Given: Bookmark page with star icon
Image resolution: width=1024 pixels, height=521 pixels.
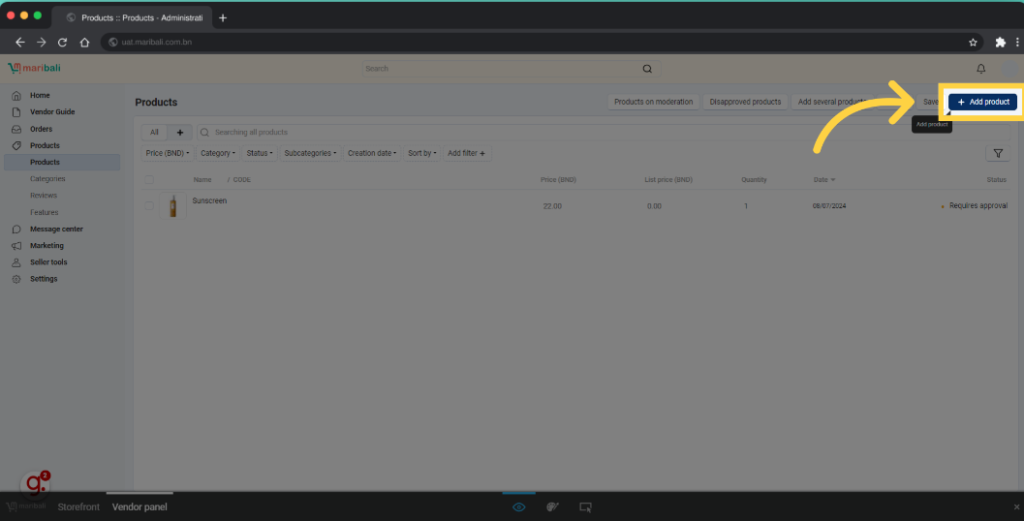Looking at the screenshot, I should [x=972, y=42].
